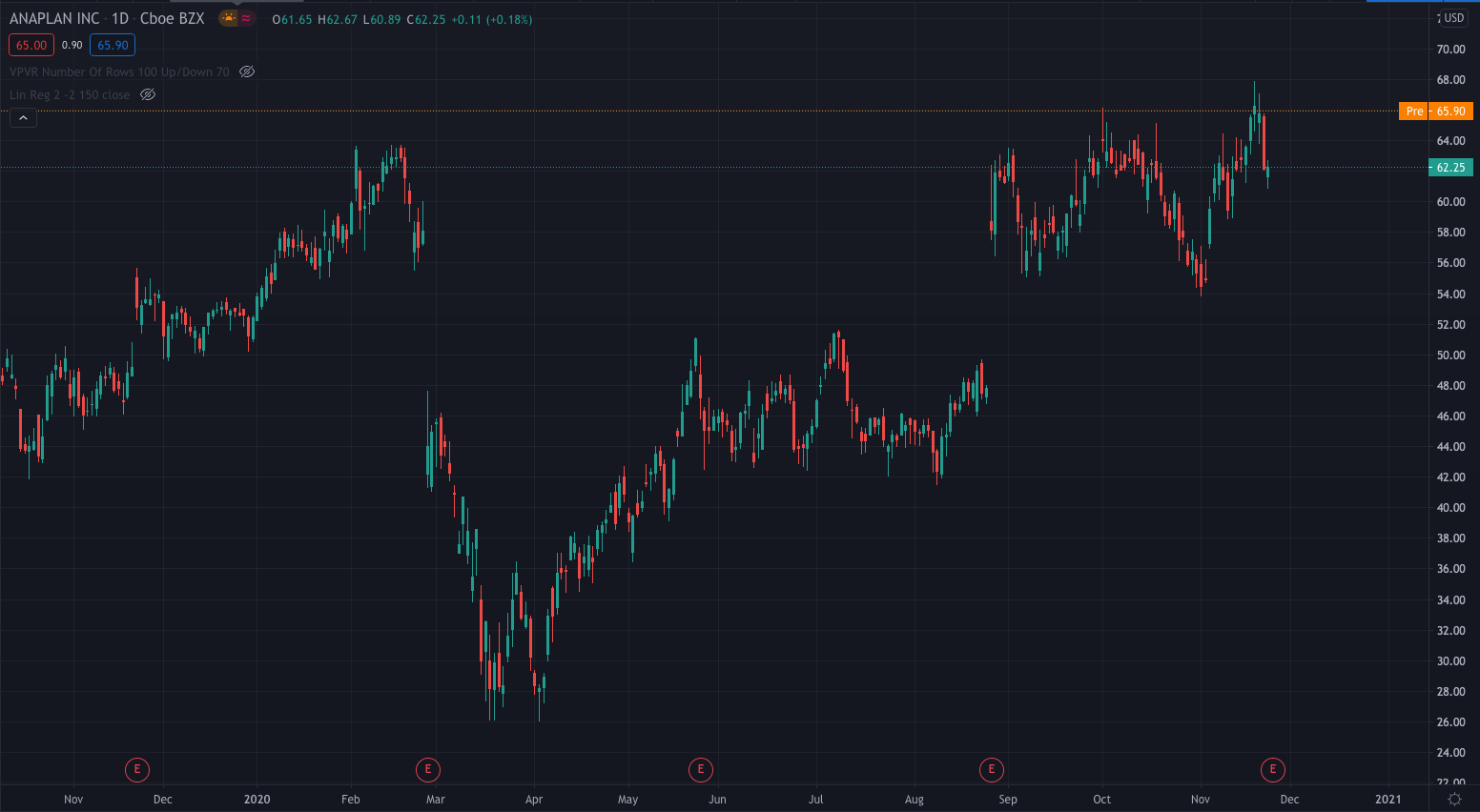Image resolution: width=1480 pixels, height=812 pixels.
Task: Open earnings marker E near Jun
Action: tap(701, 769)
